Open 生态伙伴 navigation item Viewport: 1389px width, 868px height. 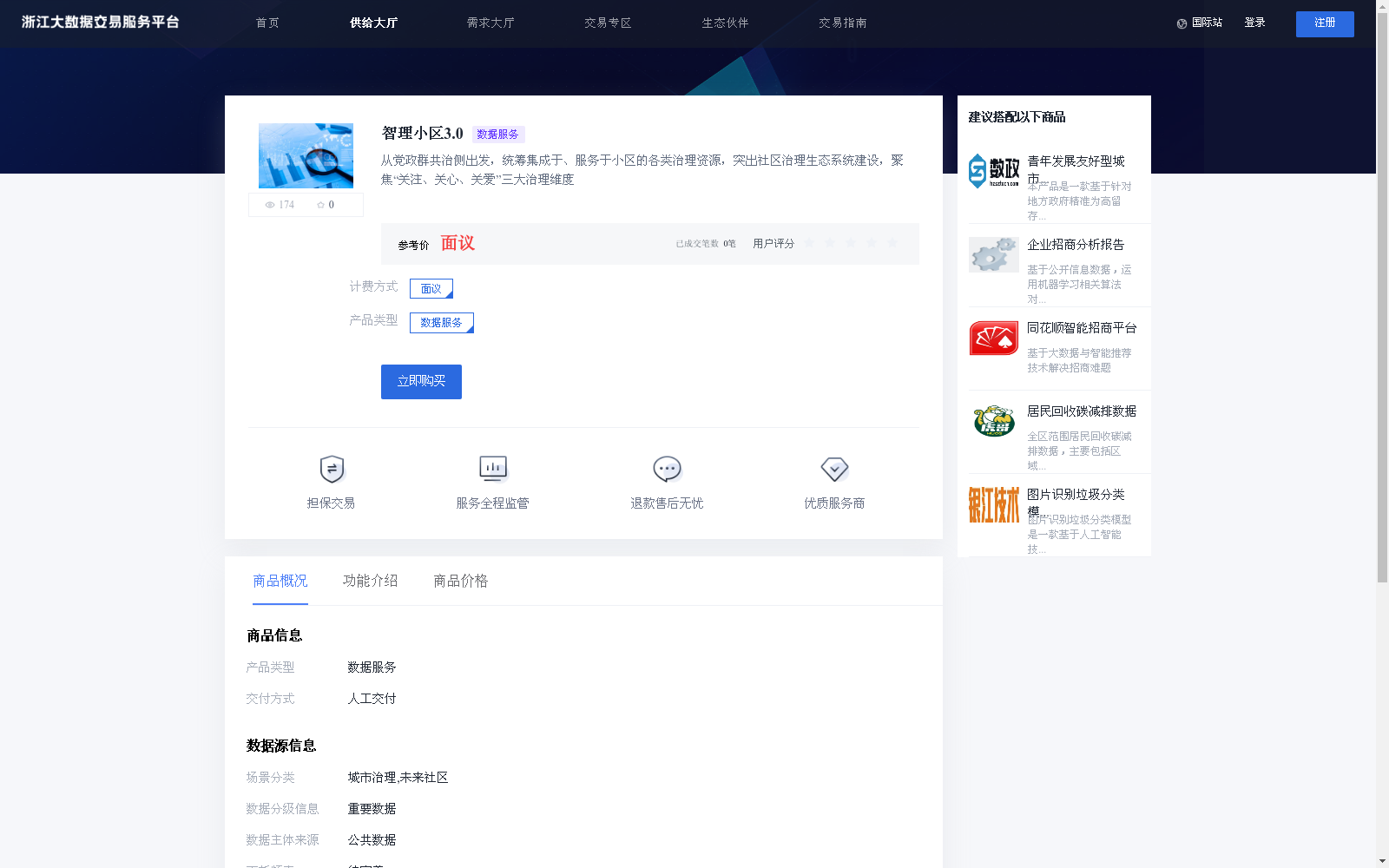point(725,23)
